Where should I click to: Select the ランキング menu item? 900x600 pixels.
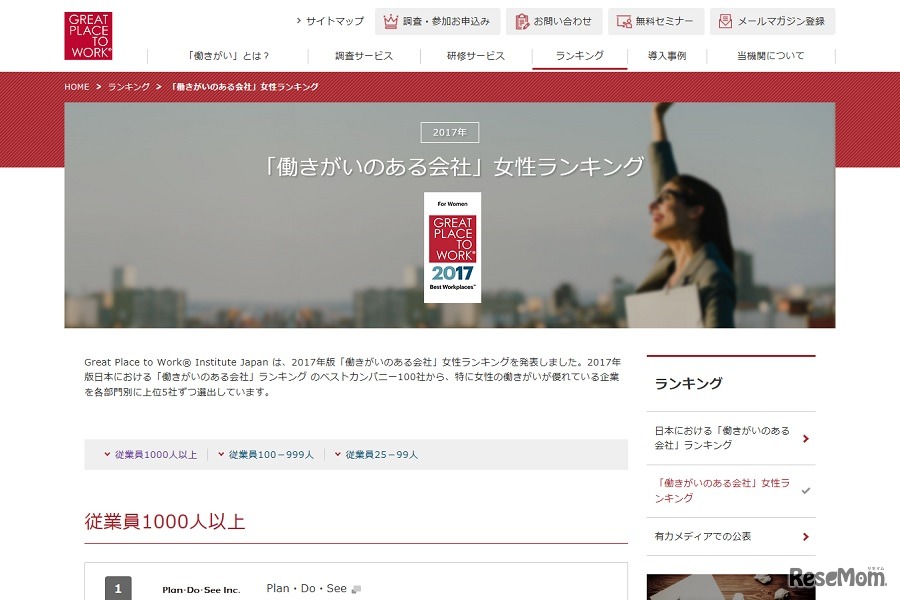pyautogui.click(x=580, y=56)
